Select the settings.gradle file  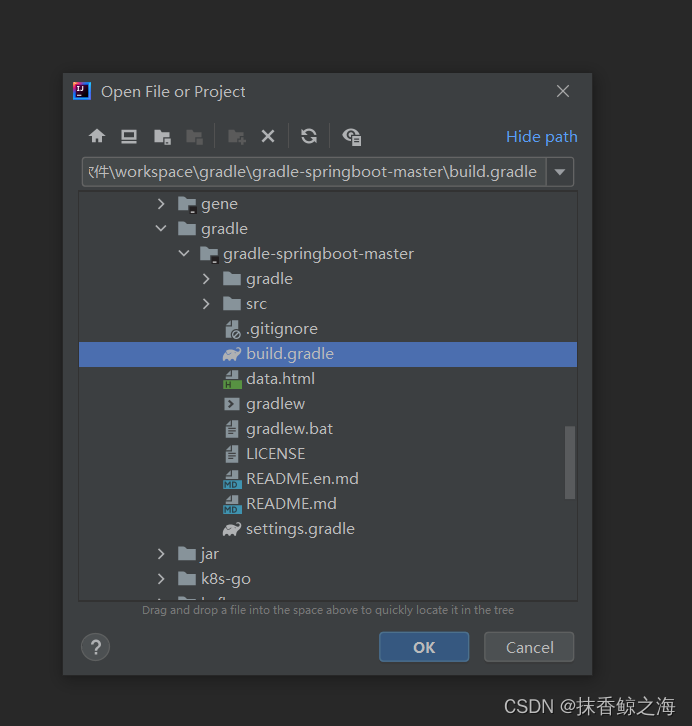(x=328, y=529)
